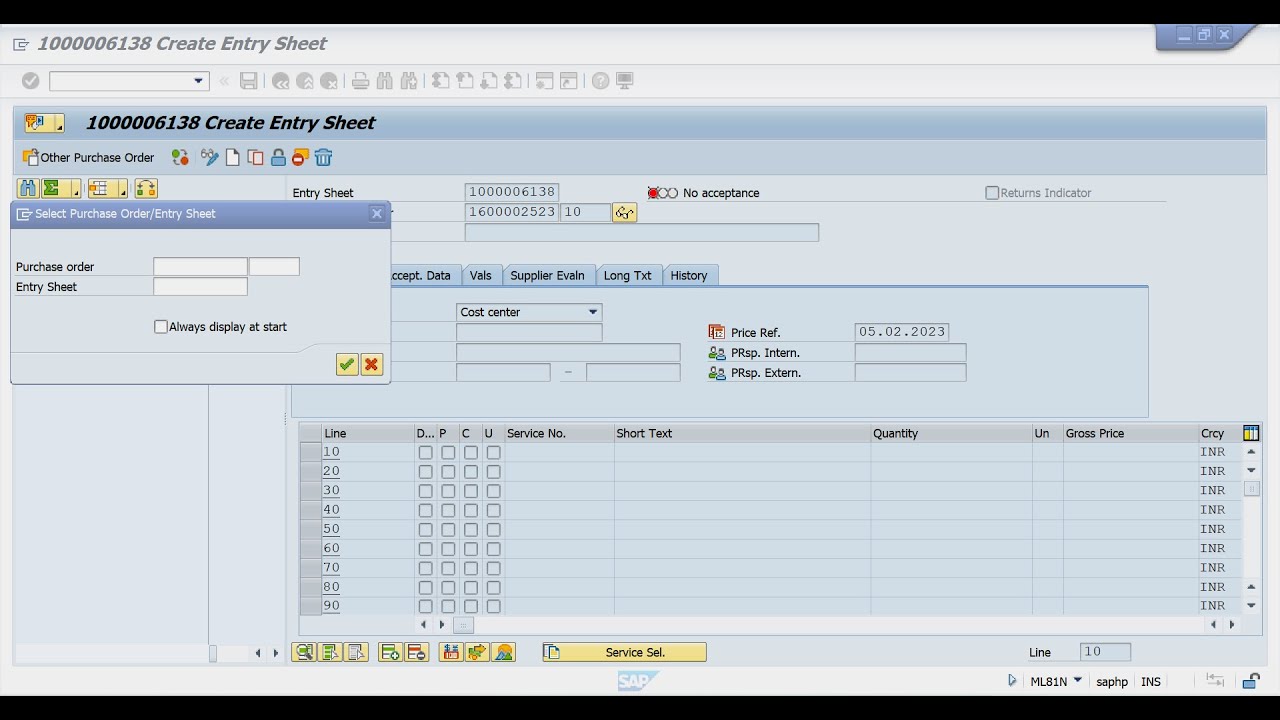Switch to the Vals tab
The image size is (1280, 720).
[480, 275]
